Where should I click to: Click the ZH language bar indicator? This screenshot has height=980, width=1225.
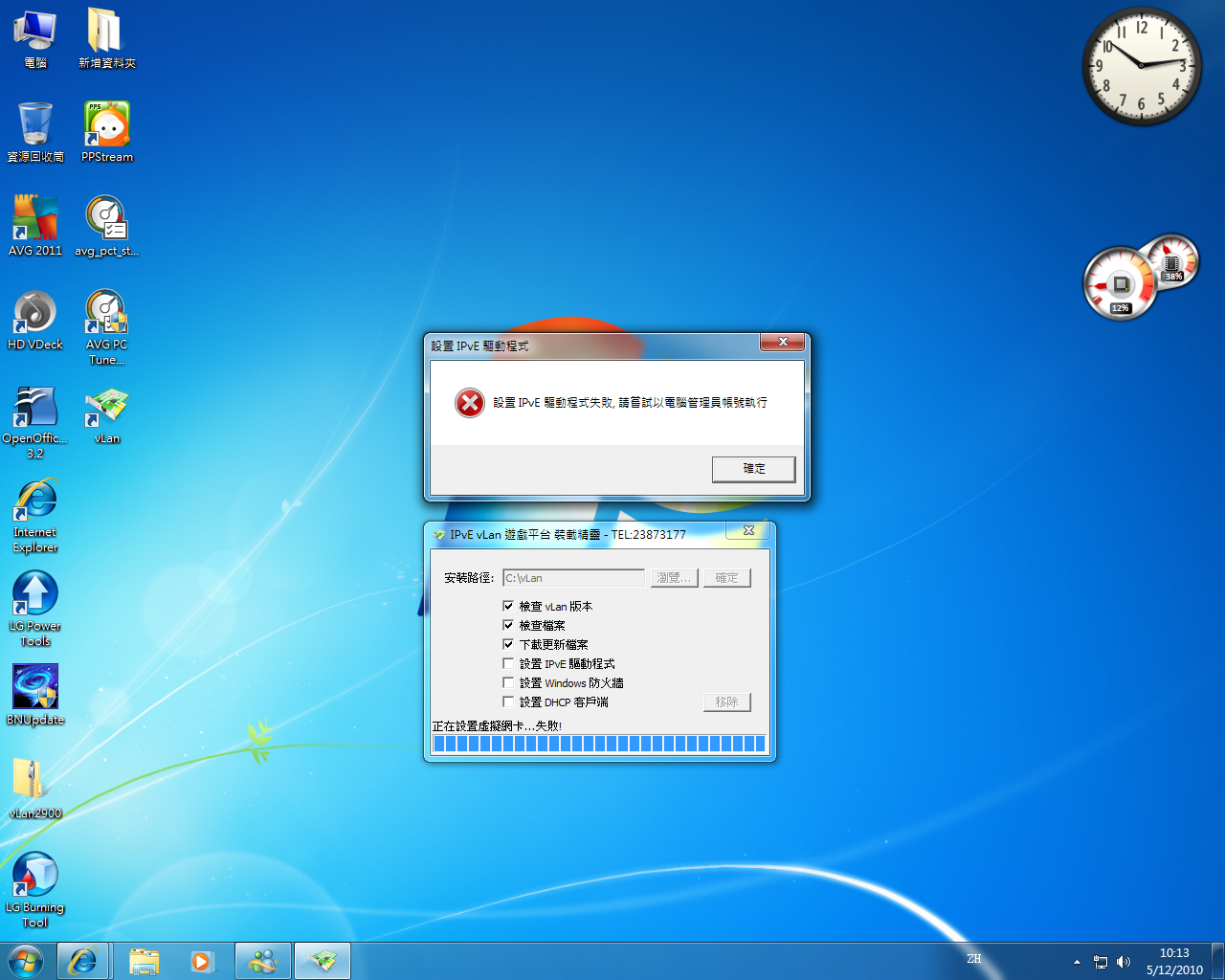973,959
